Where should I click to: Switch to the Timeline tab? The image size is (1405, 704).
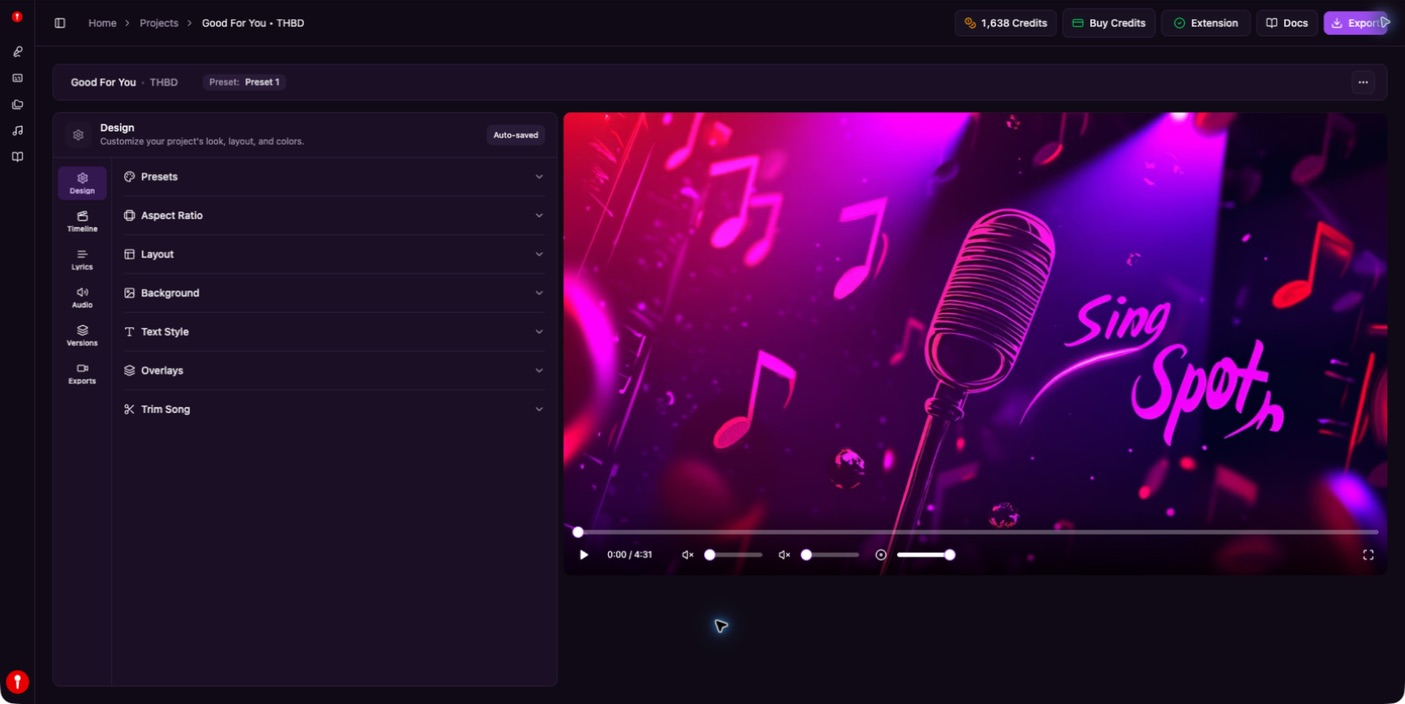pos(82,221)
